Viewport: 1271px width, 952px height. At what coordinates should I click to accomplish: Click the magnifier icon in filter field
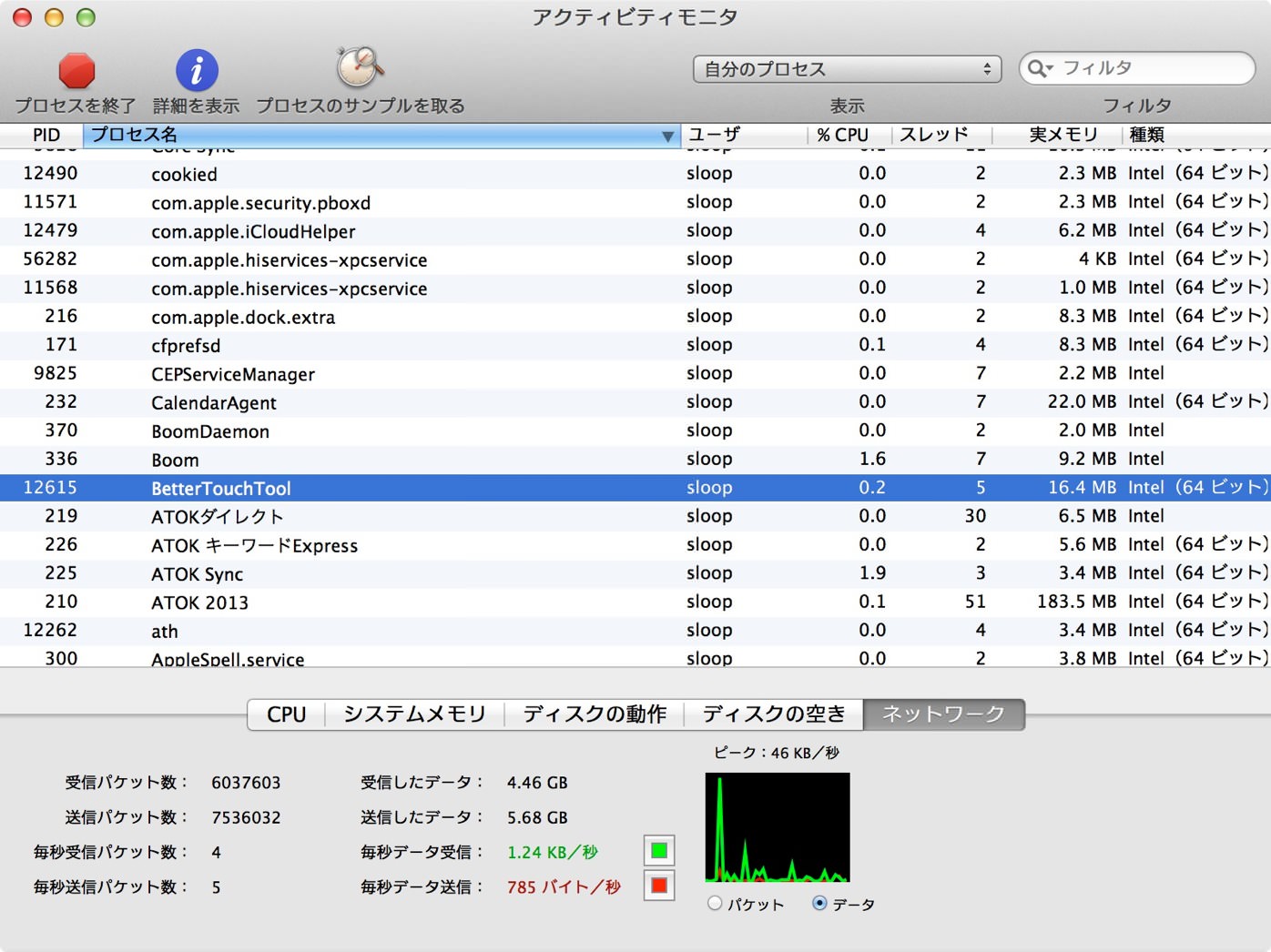click(x=1040, y=68)
